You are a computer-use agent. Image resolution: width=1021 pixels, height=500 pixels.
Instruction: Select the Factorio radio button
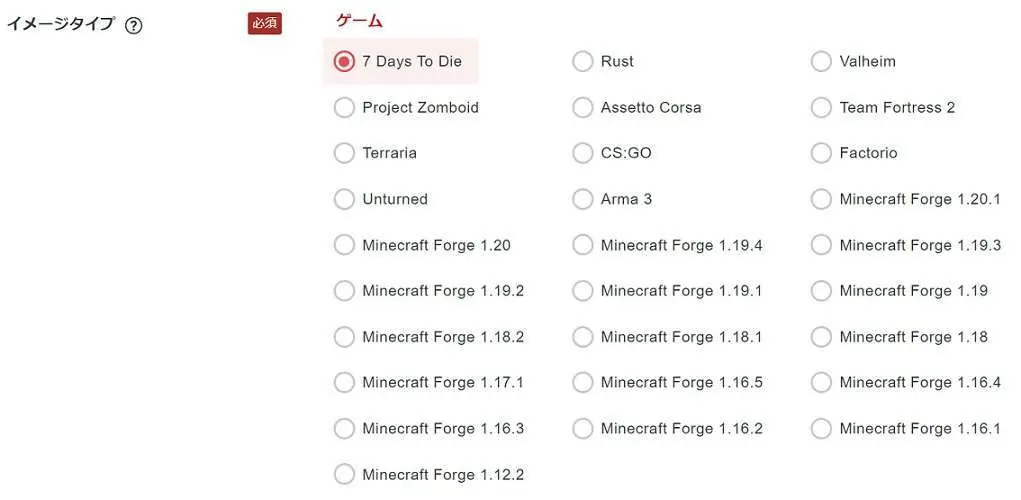click(821, 154)
